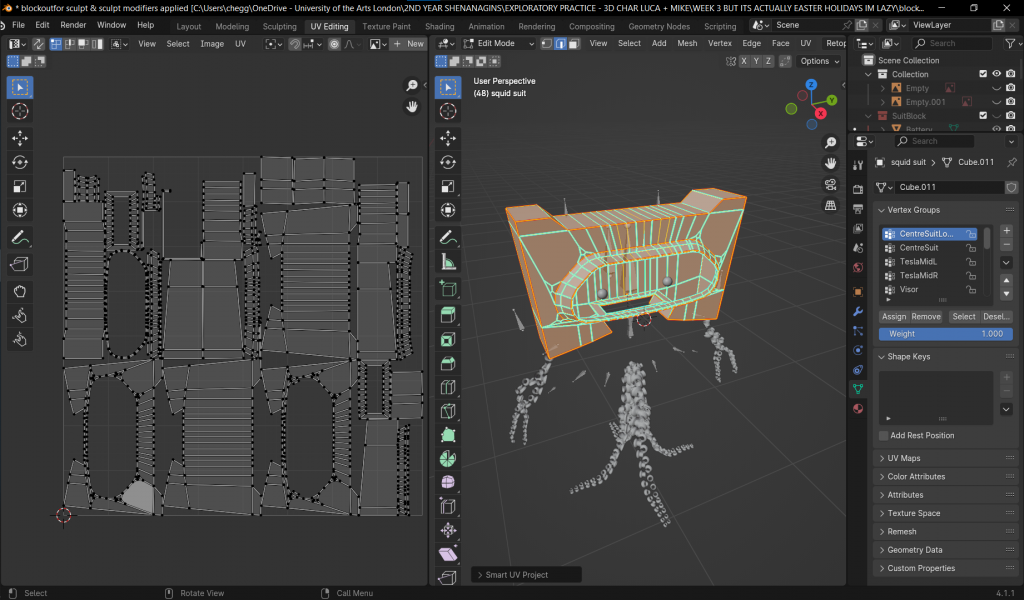Select the Knife tool
Screen dimensions: 1024x600
(448, 411)
